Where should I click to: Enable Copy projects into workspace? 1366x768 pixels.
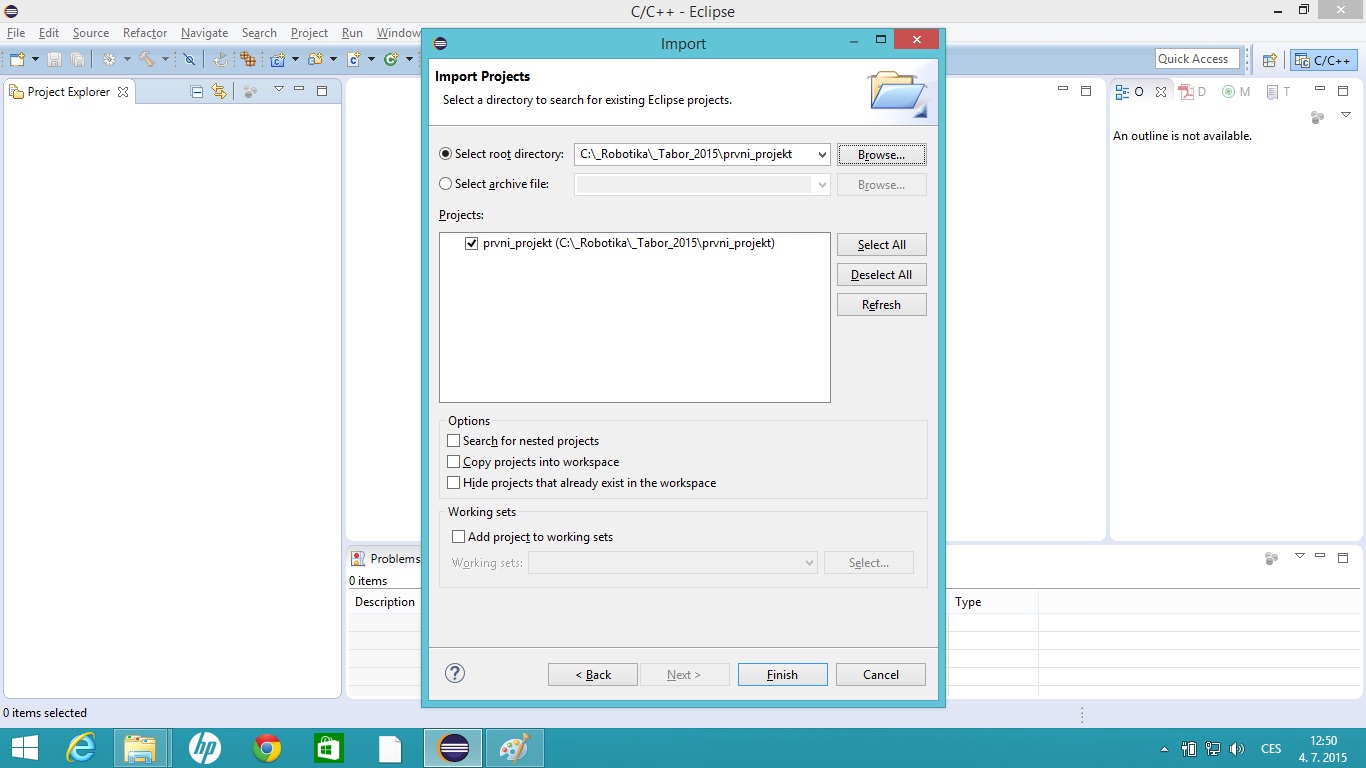coord(454,462)
